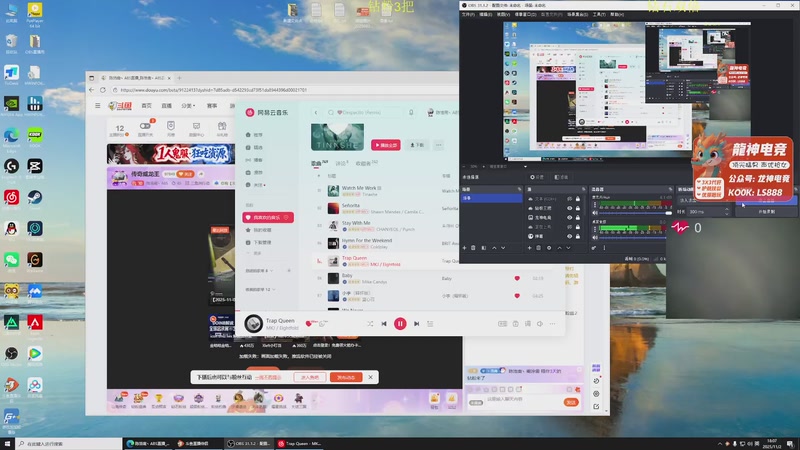Click the orange button in Douyu popup bar

346,377
